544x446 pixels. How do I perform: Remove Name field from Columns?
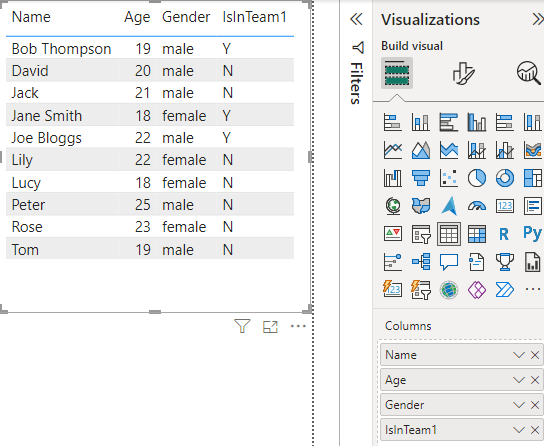[535, 355]
